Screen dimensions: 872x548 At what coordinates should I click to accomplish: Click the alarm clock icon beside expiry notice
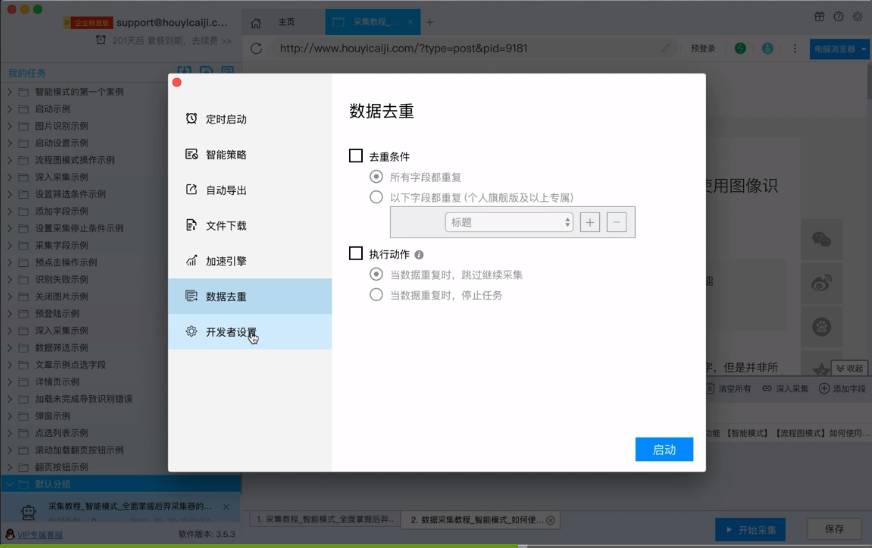click(101, 40)
